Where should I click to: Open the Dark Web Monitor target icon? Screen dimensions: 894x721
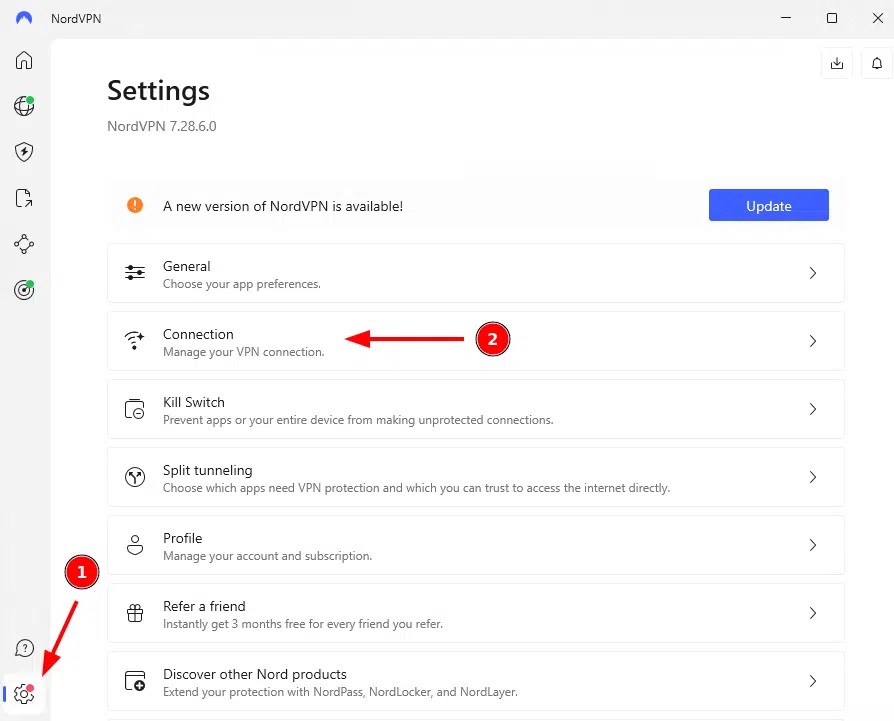click(24, 290)
